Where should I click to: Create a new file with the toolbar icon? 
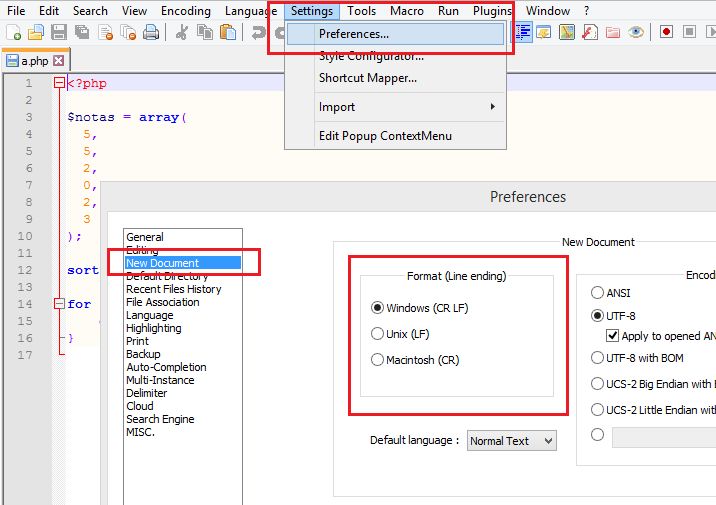point(13,32)
